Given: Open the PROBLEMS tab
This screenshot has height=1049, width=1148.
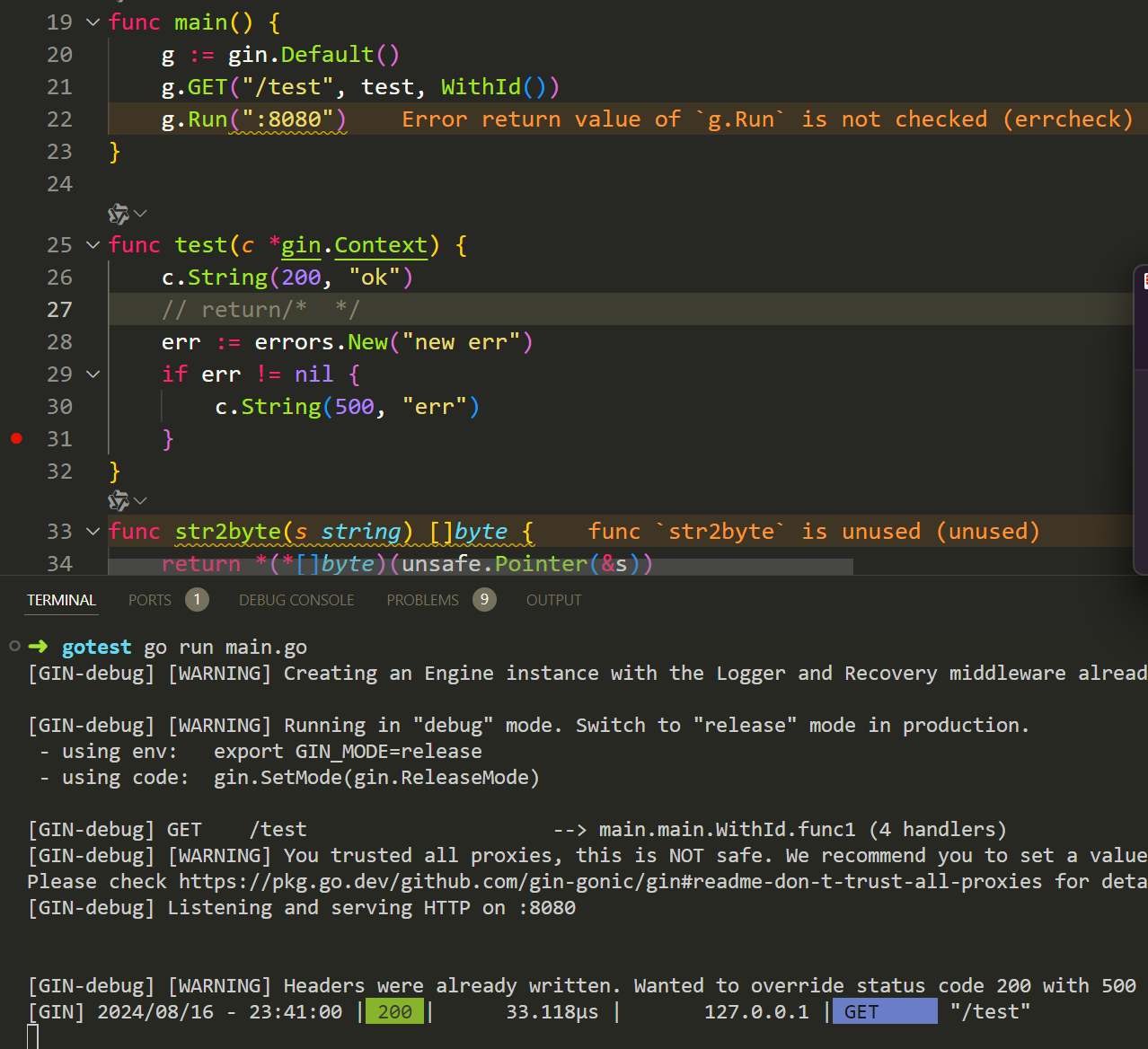Looking at the screenshot, I should pyautogui.click(x=422, y=600).
